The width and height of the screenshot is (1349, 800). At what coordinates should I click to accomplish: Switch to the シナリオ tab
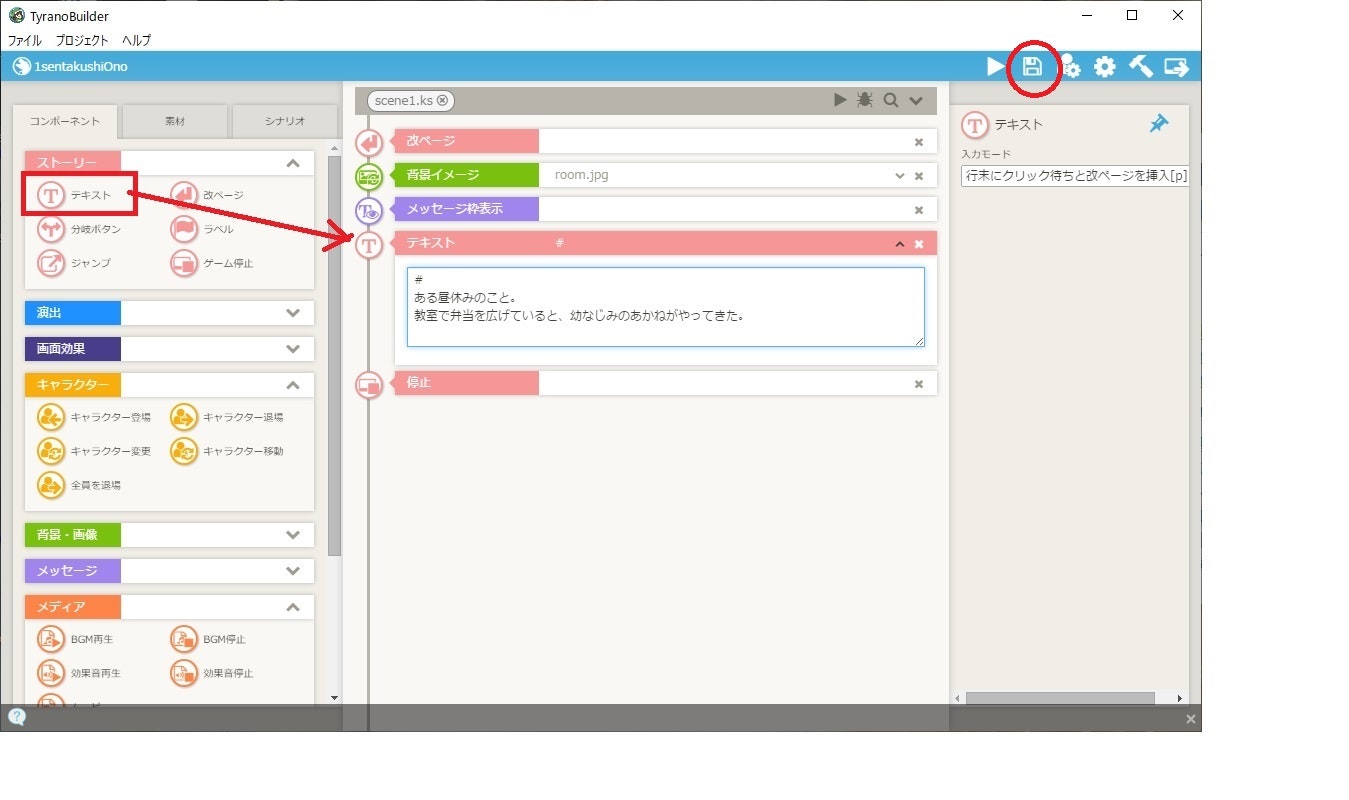coord(285,121)
